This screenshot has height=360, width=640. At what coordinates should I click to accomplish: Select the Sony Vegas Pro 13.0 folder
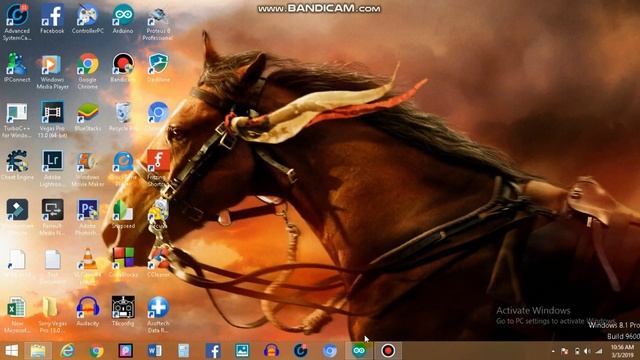pos(52,314)
